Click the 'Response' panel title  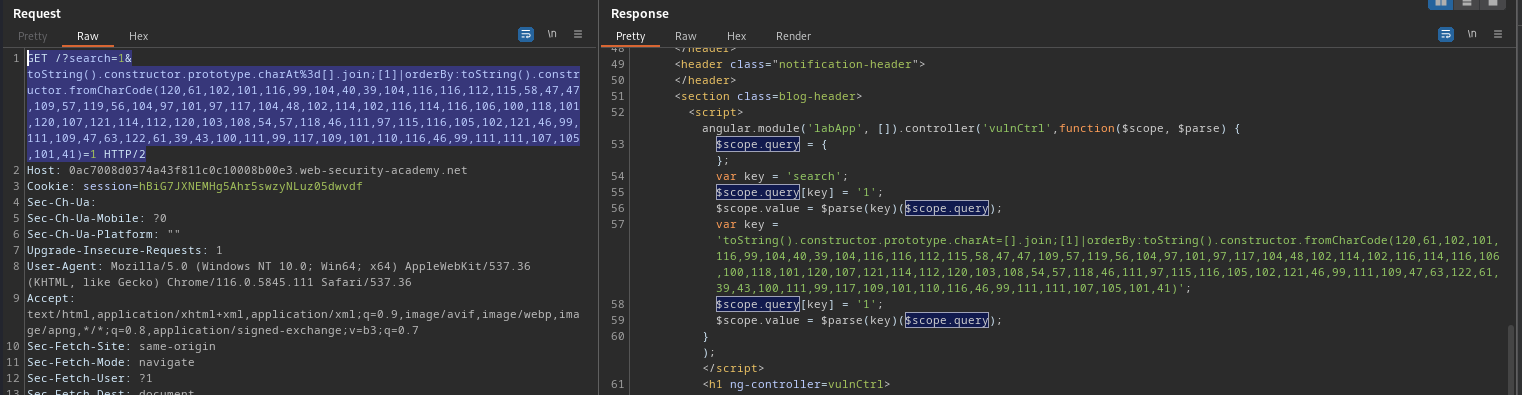pos(640,13)
